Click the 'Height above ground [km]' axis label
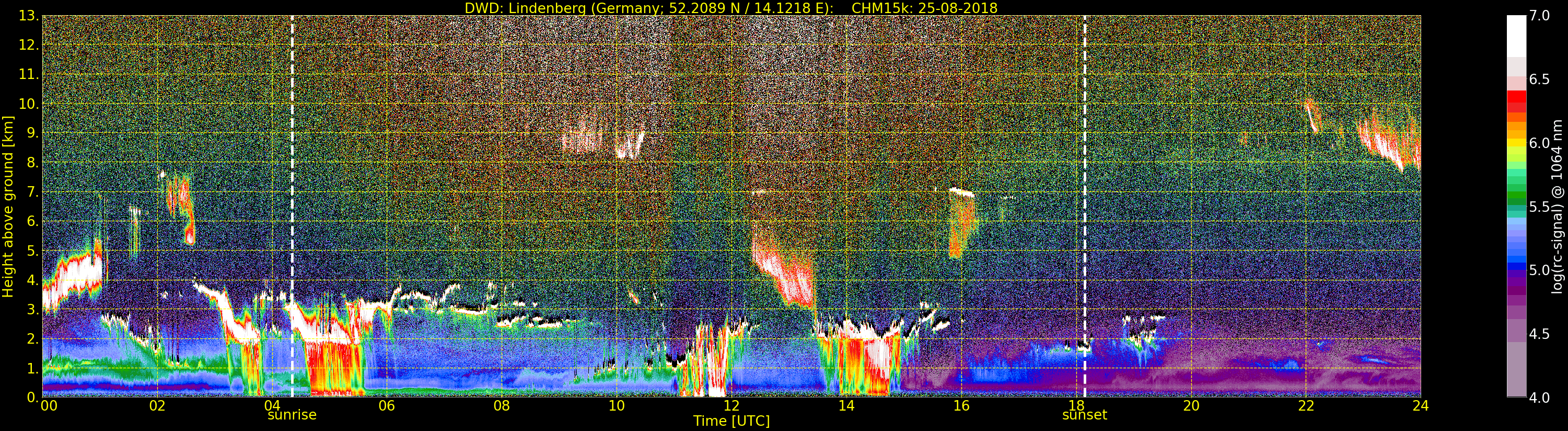The width and height of the screenshot is (1568, 431). (x=8, y=206)
